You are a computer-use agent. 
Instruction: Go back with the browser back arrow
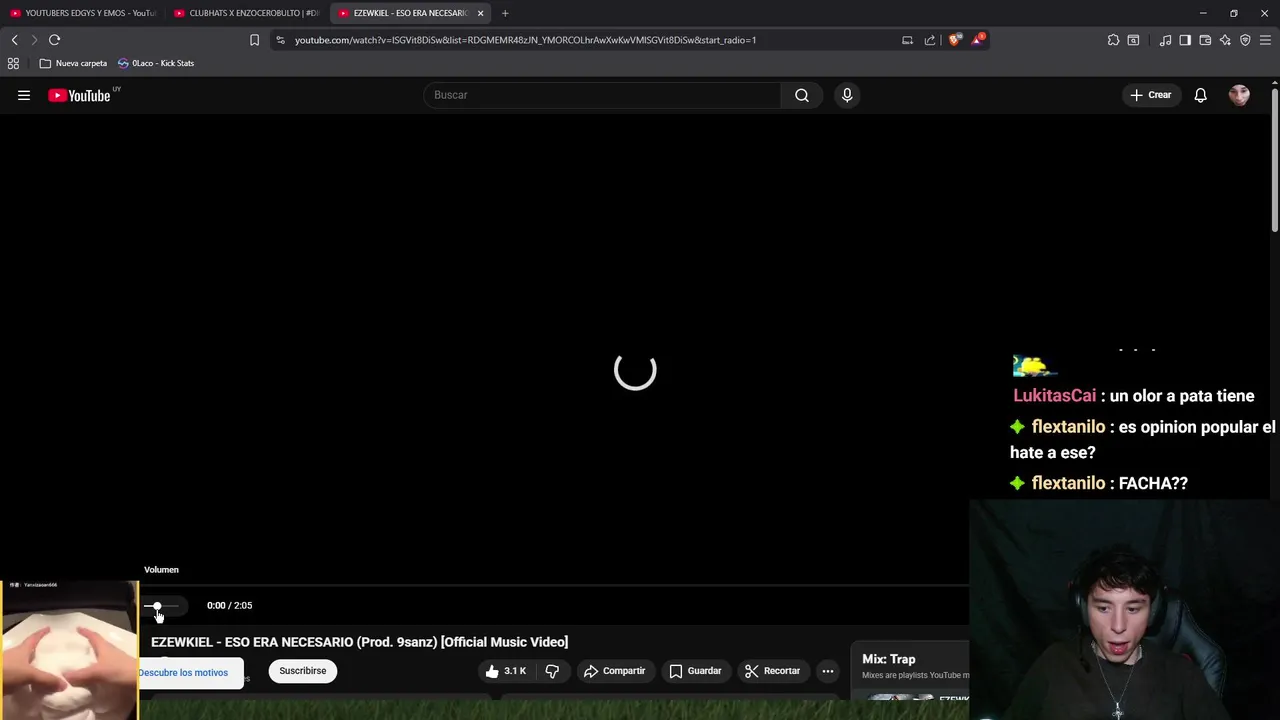point(14,40)
